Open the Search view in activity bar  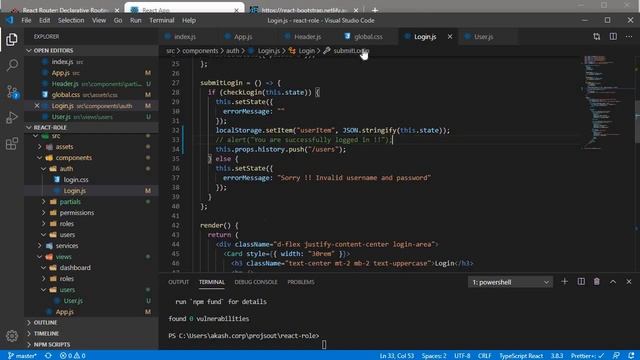pyautogui.click(x=12, y=65)
